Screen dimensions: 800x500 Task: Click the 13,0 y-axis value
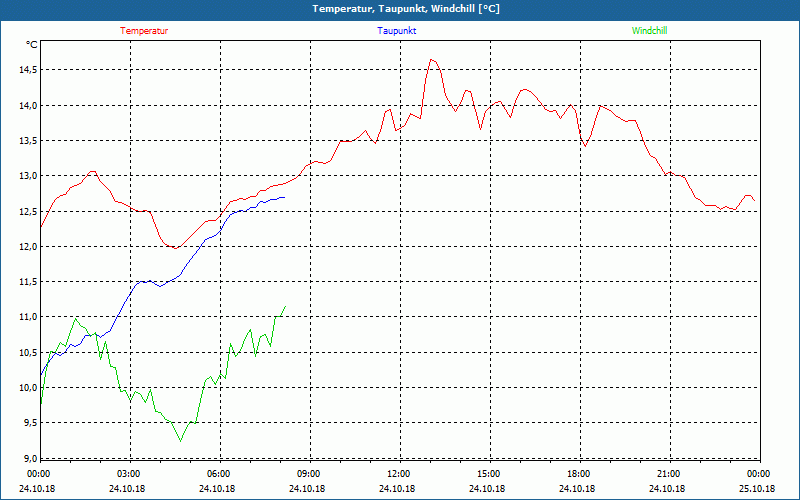pos(28,176)
